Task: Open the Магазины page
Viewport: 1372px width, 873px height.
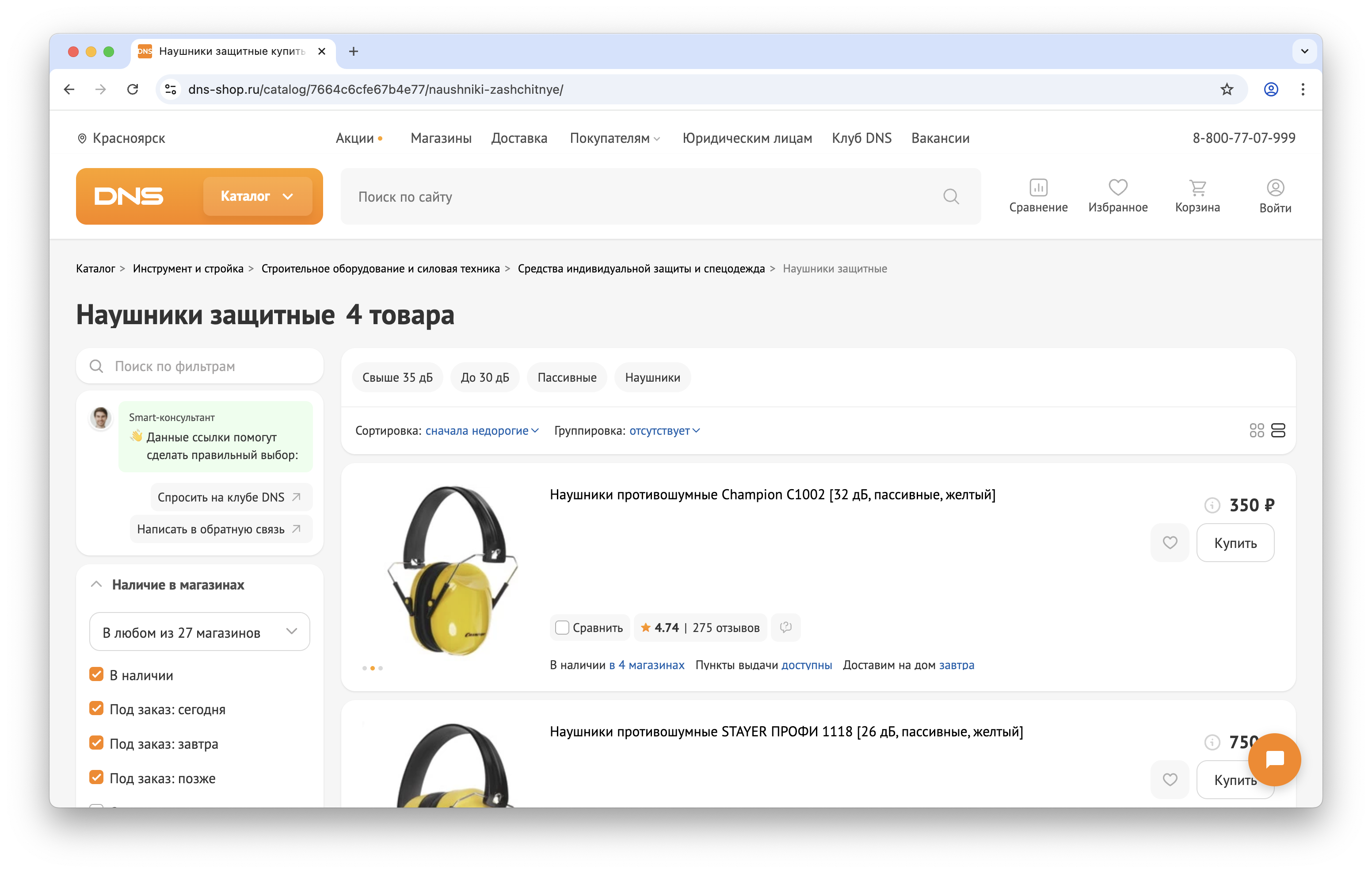Action: [440, 138]
